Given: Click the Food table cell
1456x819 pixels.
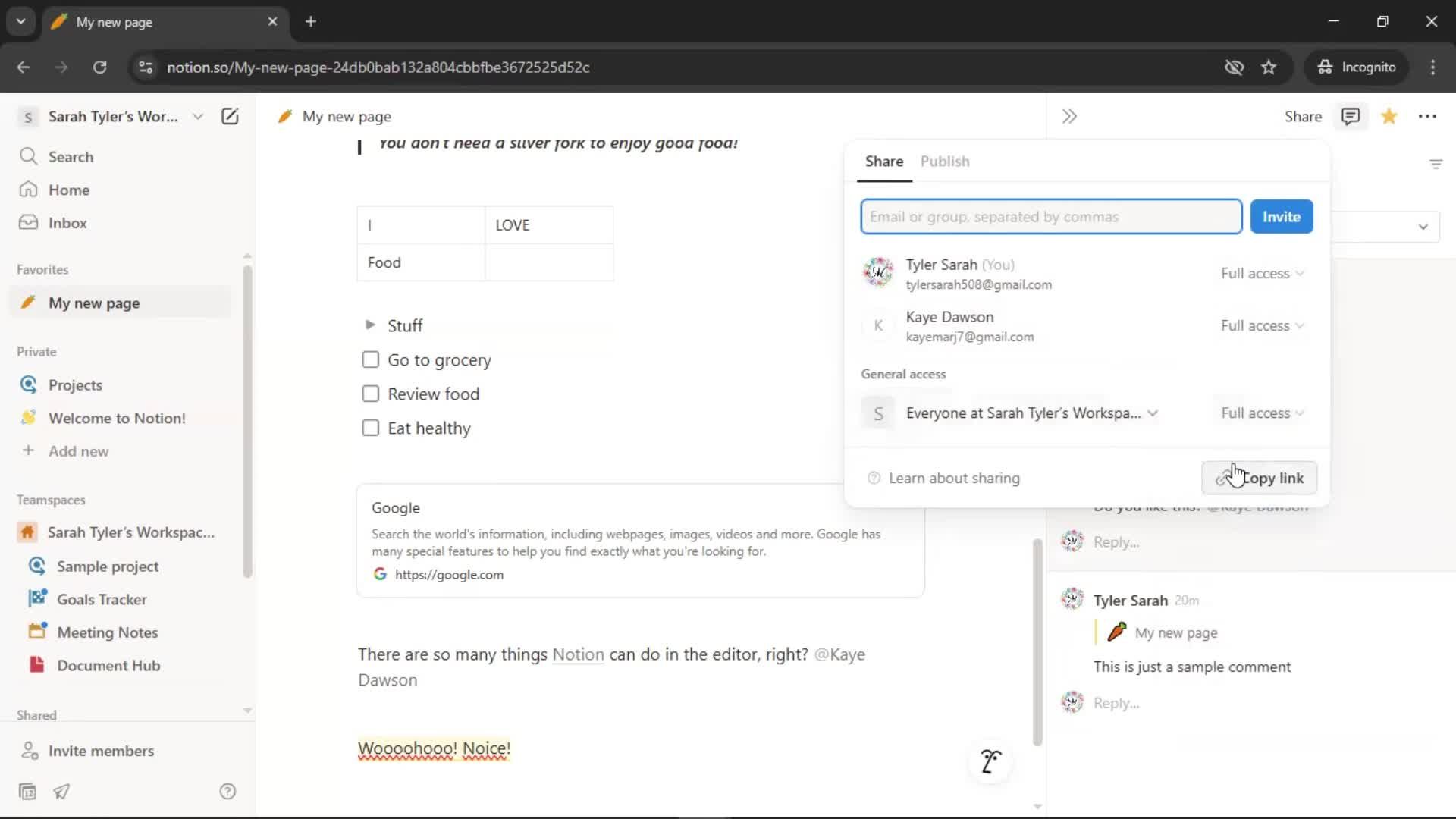Looking at the screenshot, I should (x=421, y=262).
